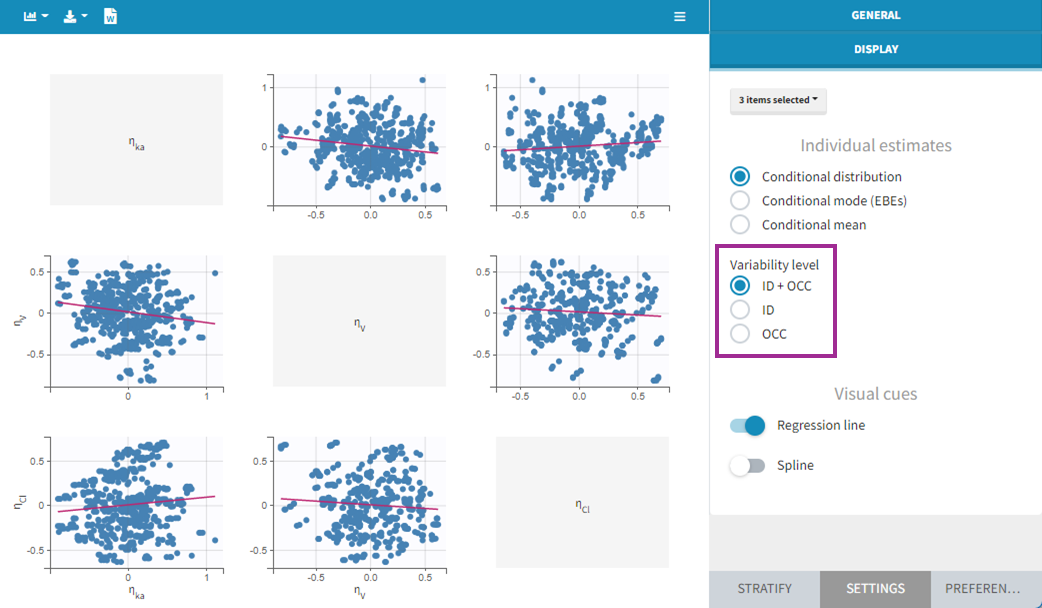The height and width of the screenshot is (608, 1042).
Task: Choose Conditional mean estimate
Action: pyautogui.click(x=740, y=225)
